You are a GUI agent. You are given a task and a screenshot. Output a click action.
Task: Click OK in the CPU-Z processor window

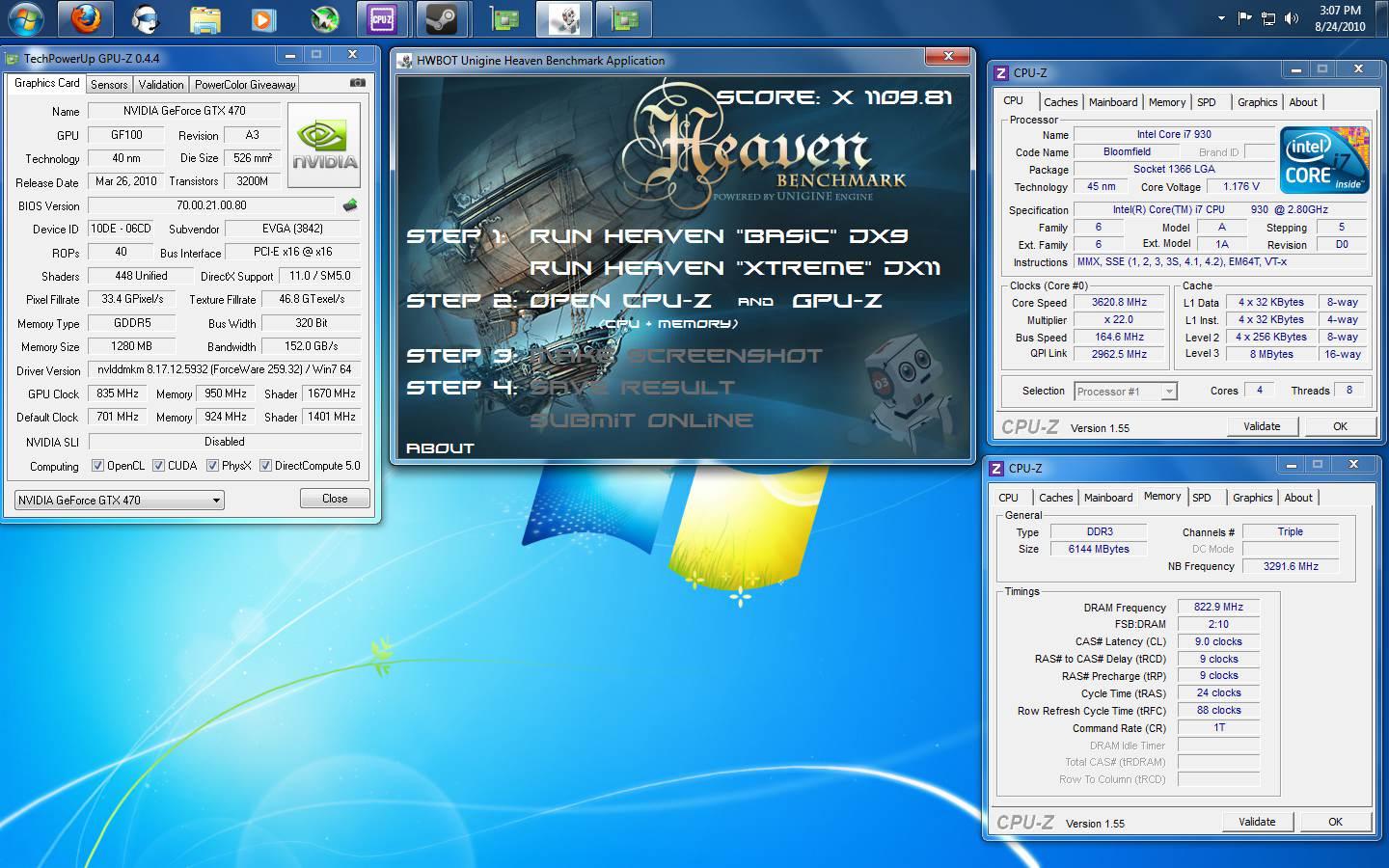[x=1340, y=426]
